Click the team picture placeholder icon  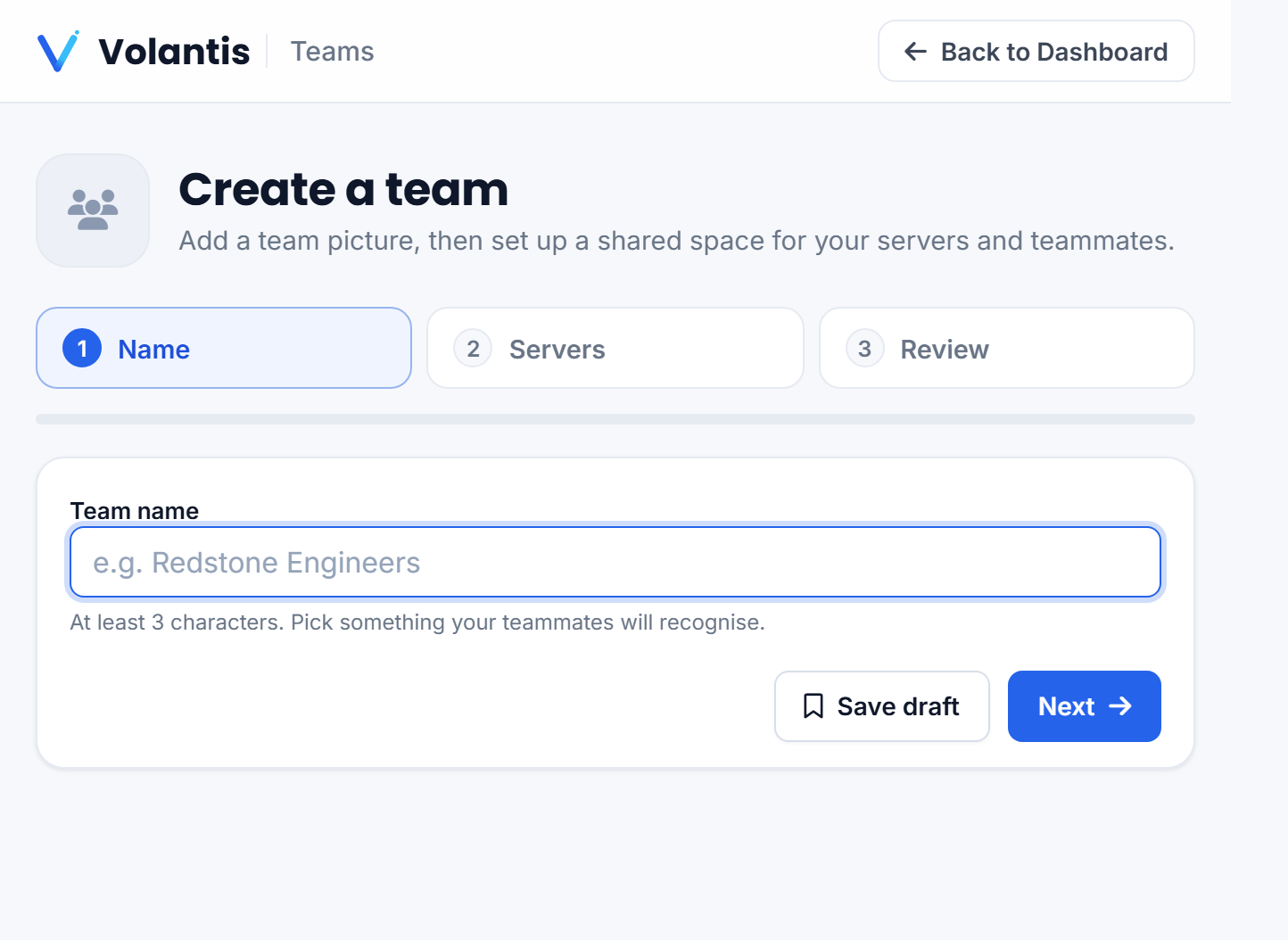coord(93,210)
